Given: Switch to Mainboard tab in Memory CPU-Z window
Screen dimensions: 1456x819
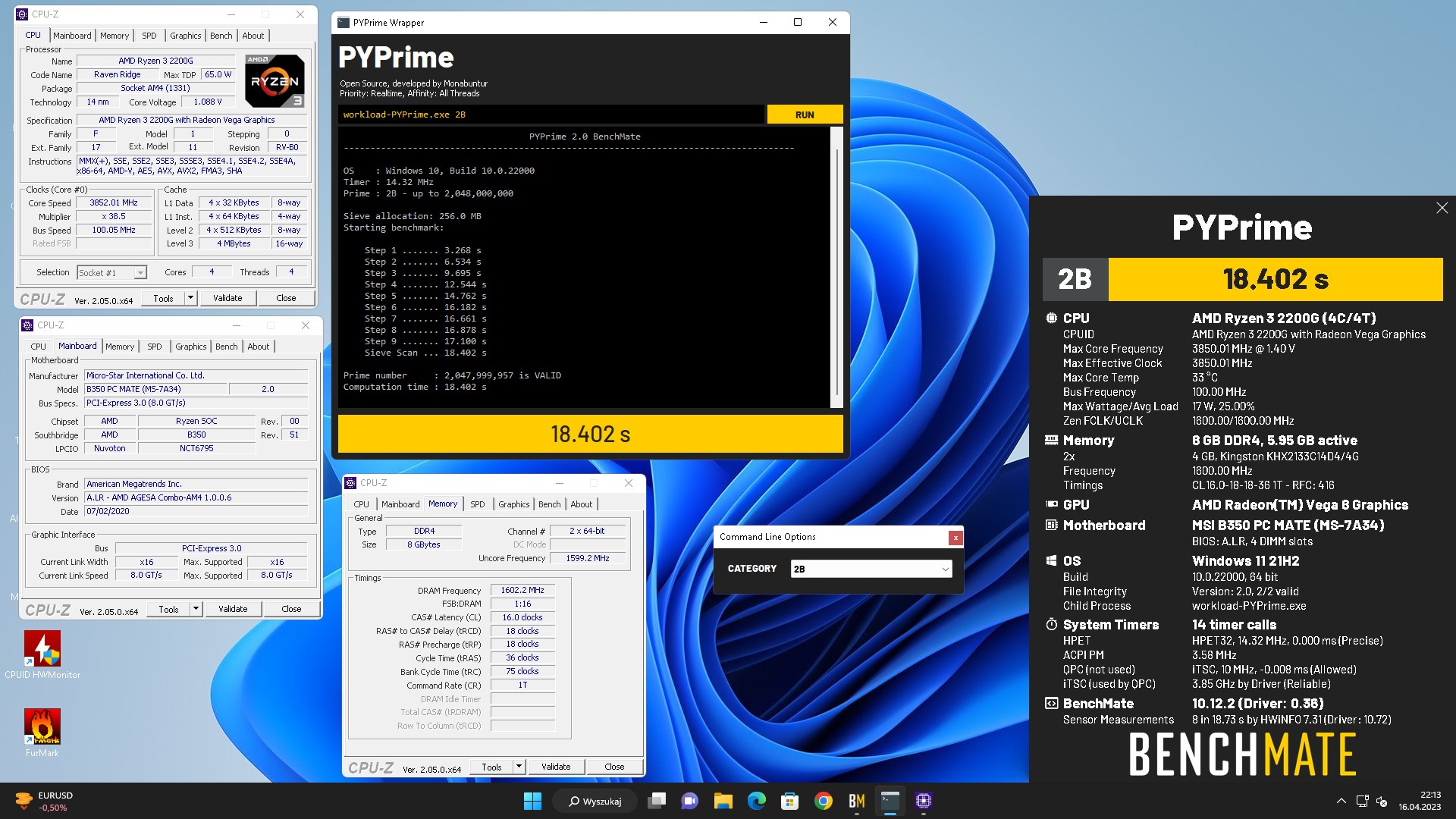Looking at the screenshot, I should point(400,504).
